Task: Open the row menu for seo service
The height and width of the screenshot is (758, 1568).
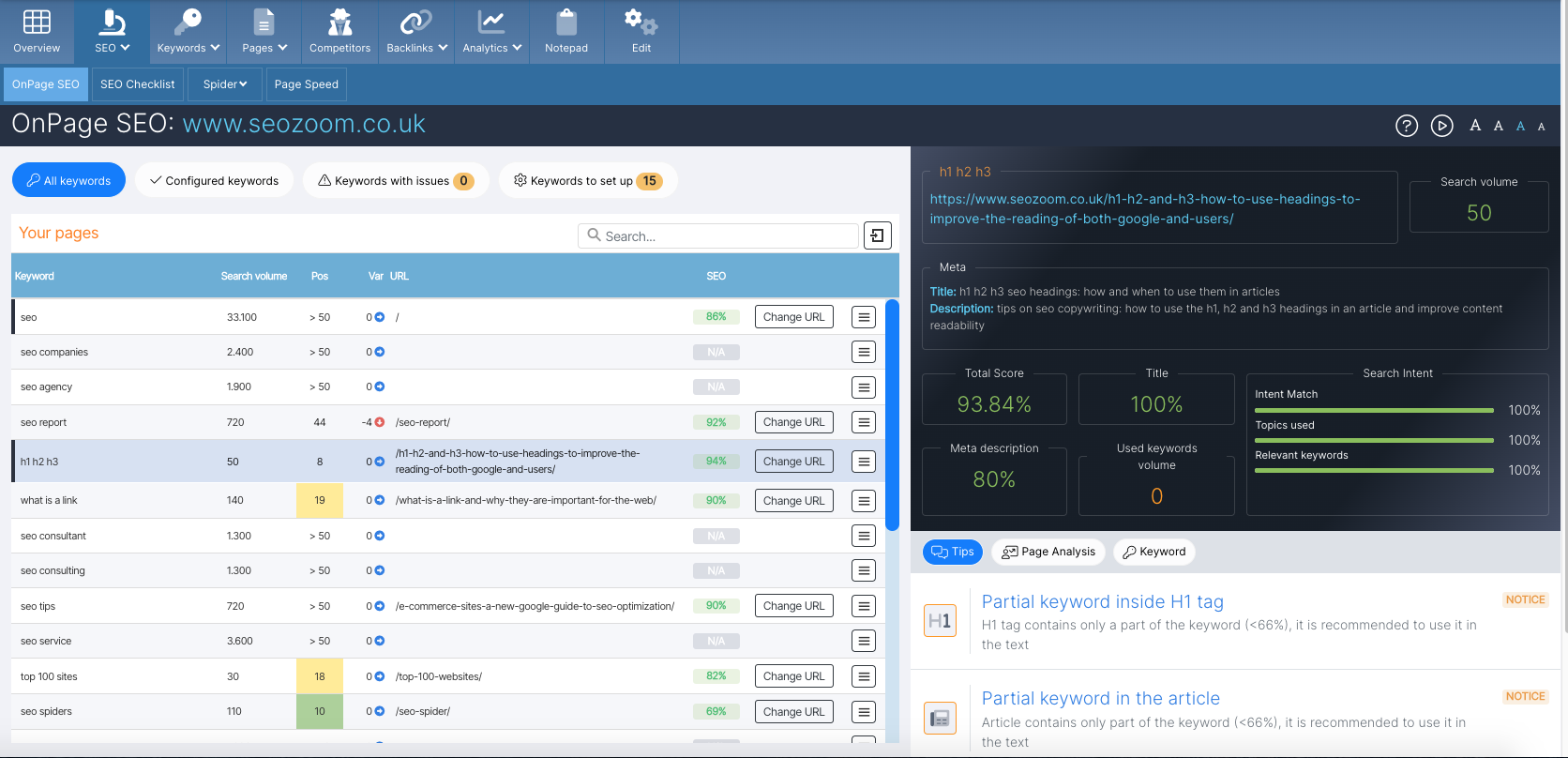Action: click(x=864, y=641)
